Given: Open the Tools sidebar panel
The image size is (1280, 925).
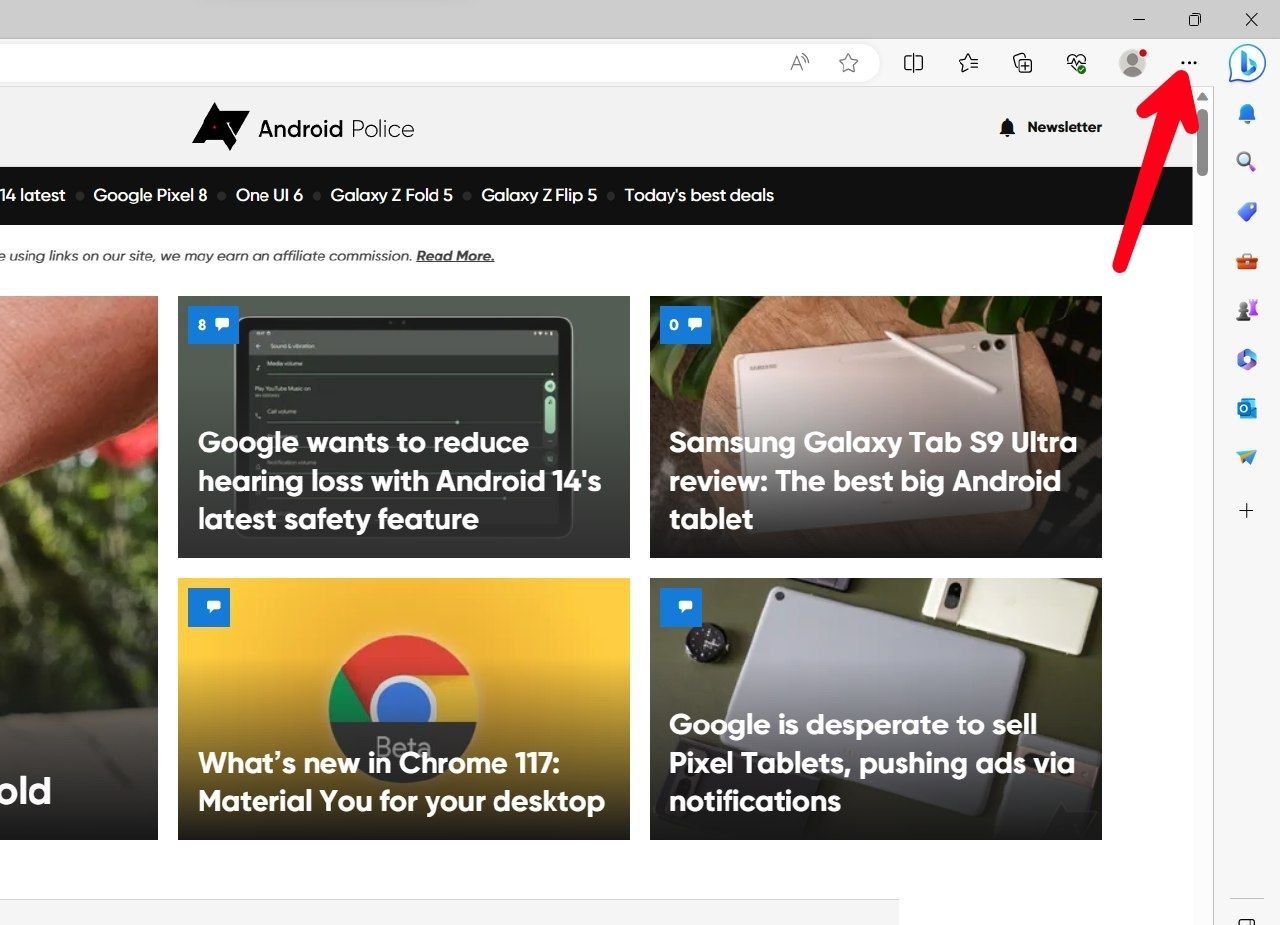Looking at the screenshot, I should 1246,260.
